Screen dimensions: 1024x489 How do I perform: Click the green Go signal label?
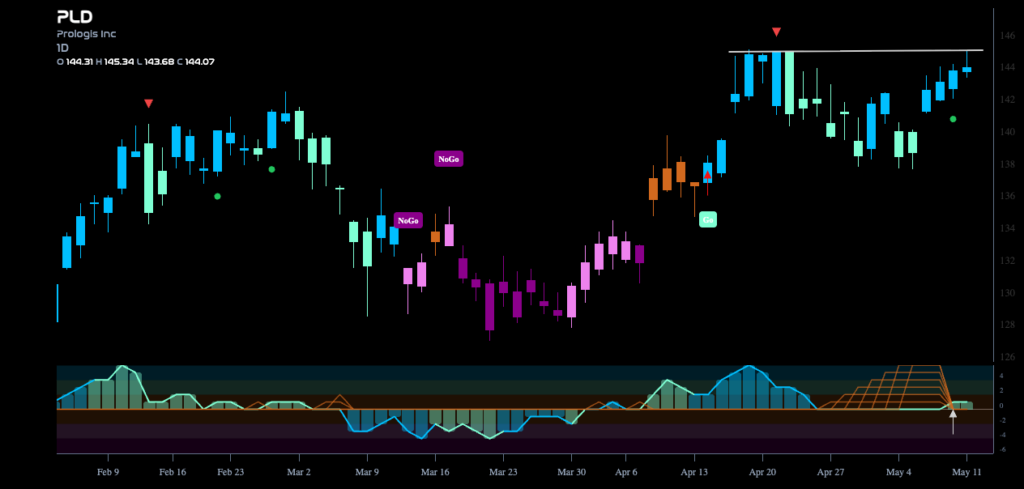point(708,220)
